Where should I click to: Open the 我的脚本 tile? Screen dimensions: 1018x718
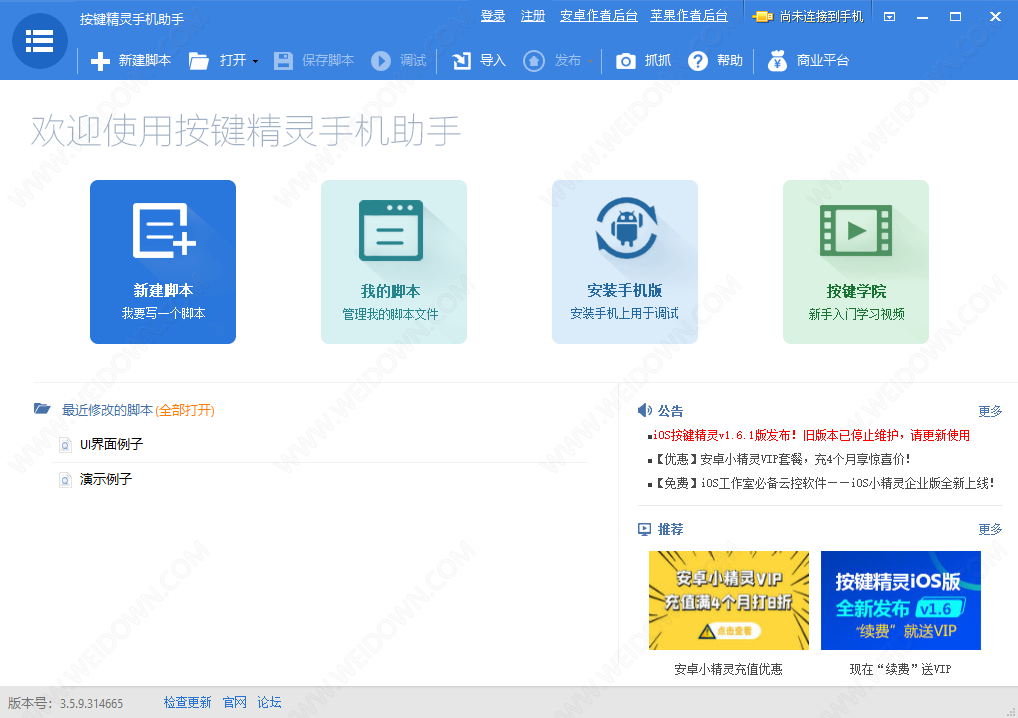[394, 262]
